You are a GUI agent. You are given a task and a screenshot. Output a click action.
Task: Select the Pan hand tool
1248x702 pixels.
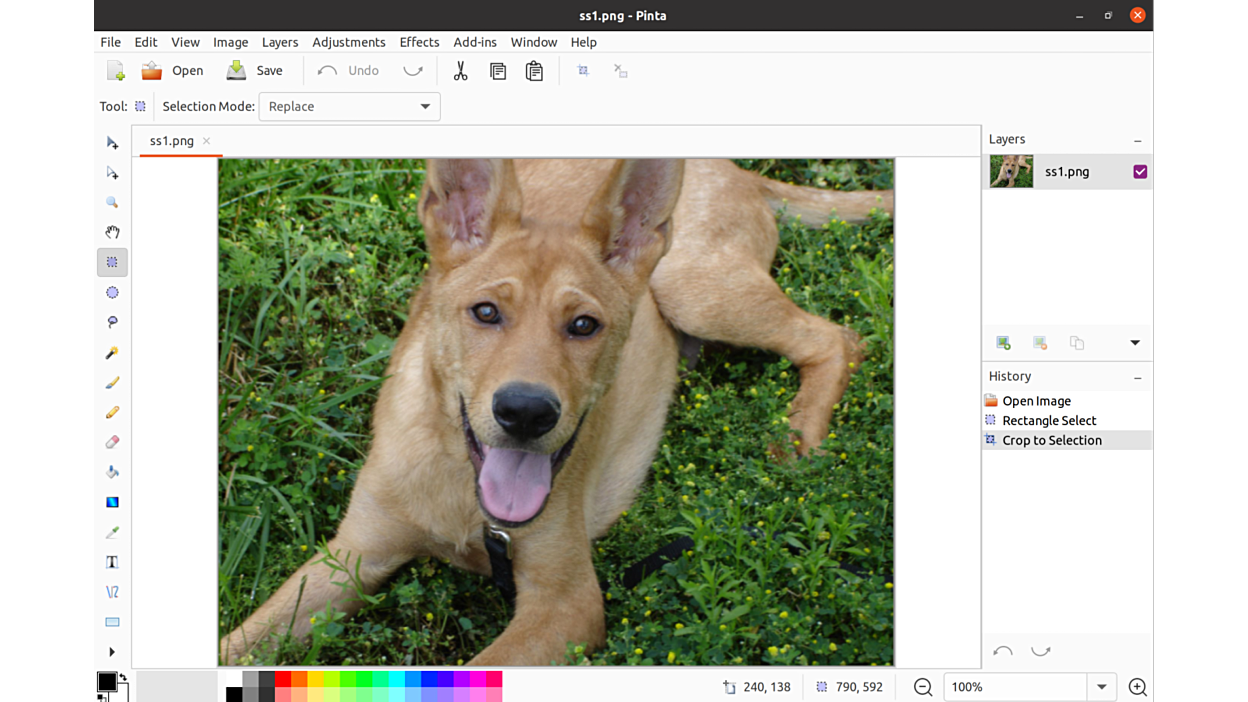(x=112, y=232)
